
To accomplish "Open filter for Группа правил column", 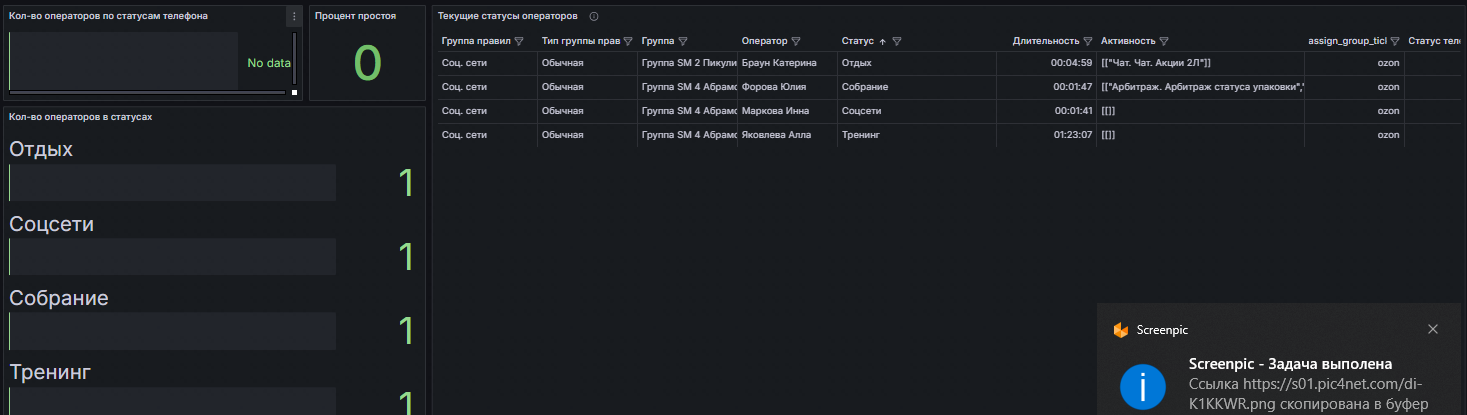I will (x=519, y=42).
